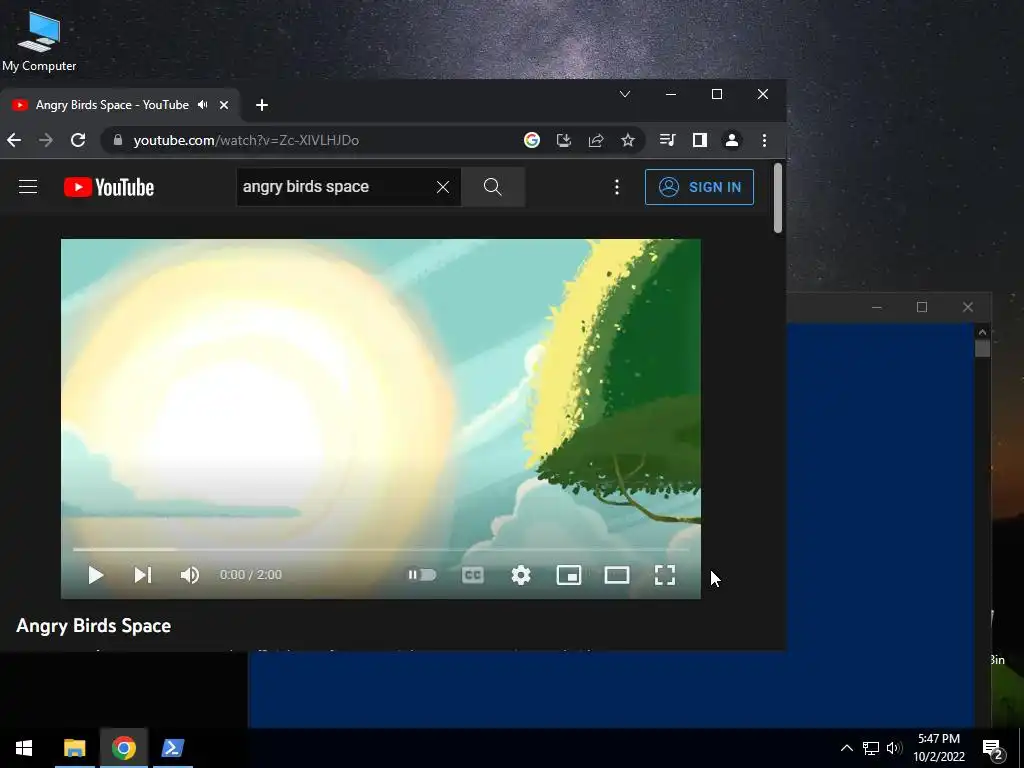Toggle the autoplay switch in player
This screenshot has height=768, width=1024.
click(422, 575)
